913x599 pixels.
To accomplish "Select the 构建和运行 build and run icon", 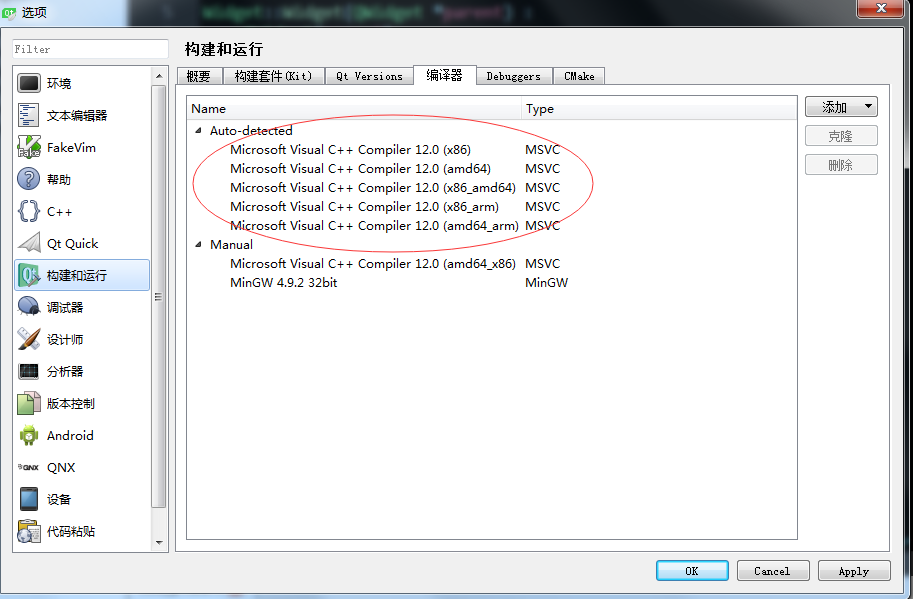I will (29, 275).
